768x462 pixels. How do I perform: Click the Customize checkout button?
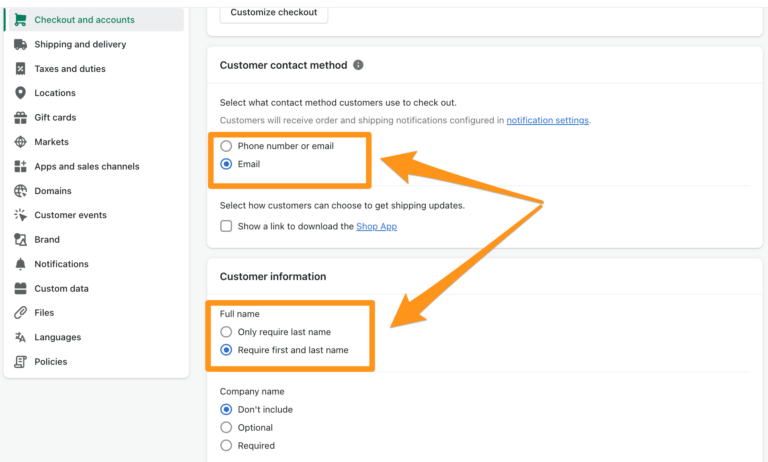pyautogui.click(x=274, y=12)
